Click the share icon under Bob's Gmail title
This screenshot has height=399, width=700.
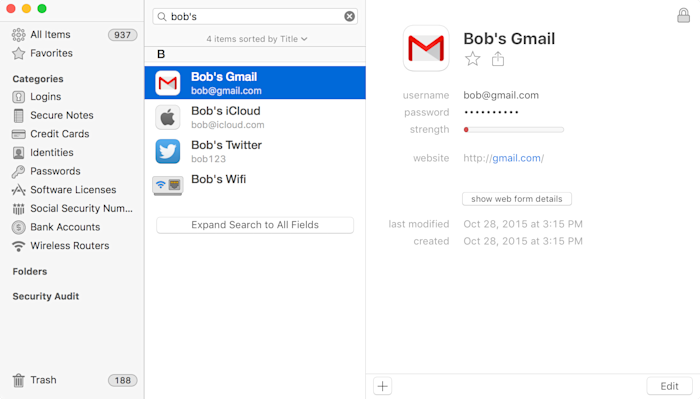click(498, 59)
